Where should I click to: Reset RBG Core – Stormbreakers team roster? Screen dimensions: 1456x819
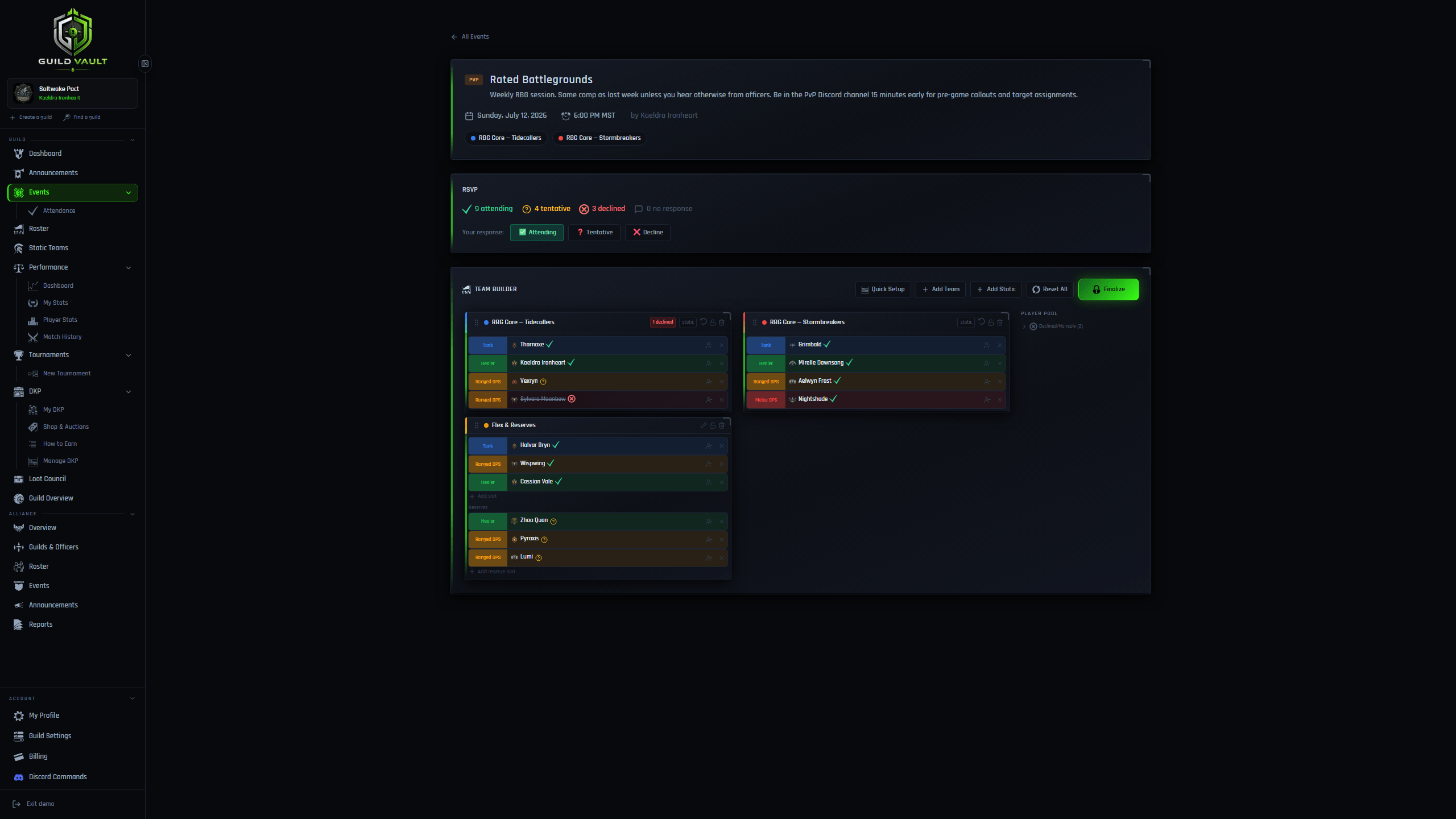click(982, 322)
